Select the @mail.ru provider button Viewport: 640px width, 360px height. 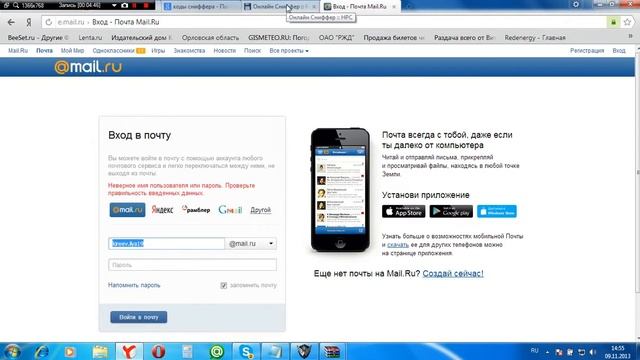pyautogui.click(x=127, y=210)
